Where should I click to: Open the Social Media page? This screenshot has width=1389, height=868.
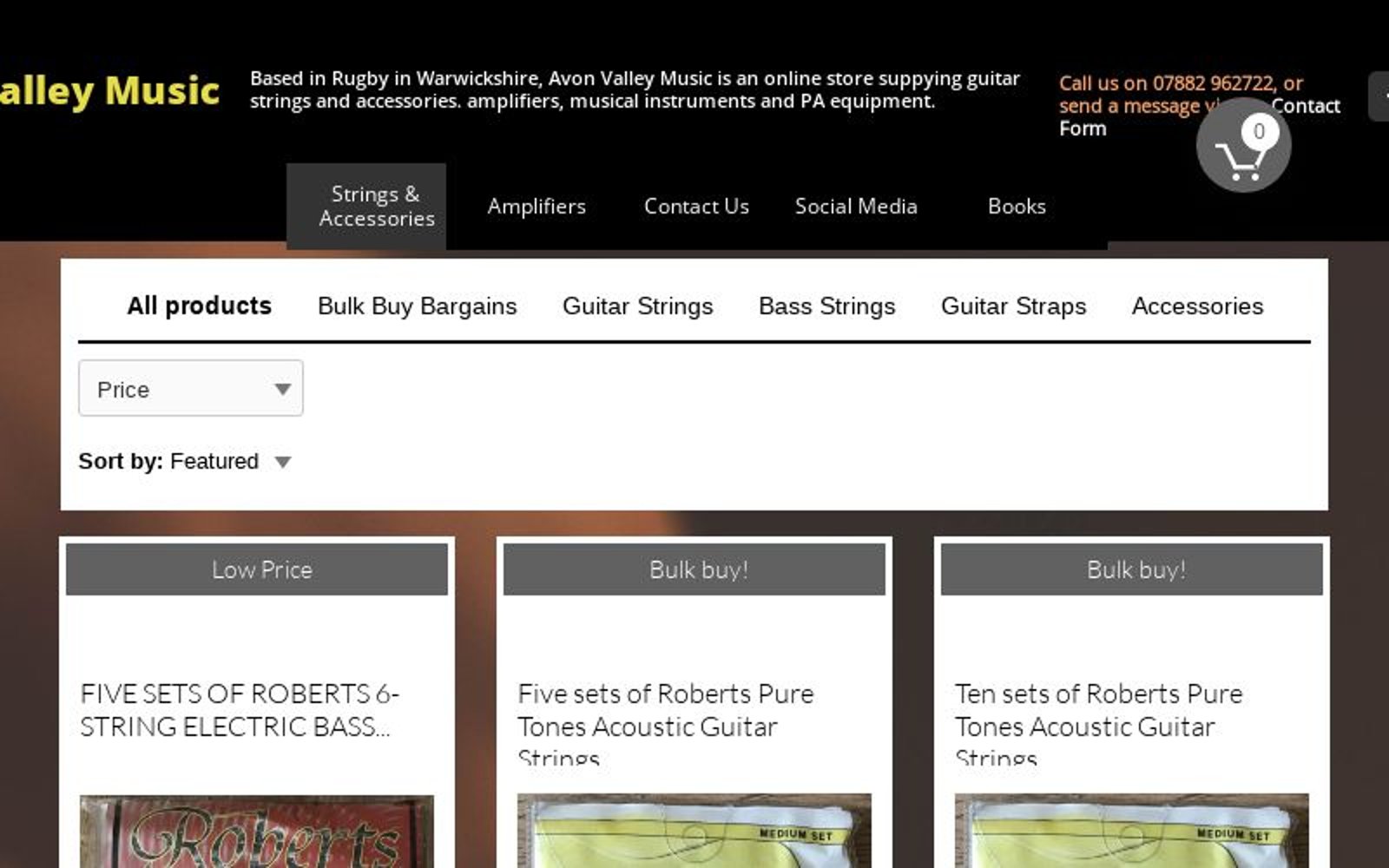(x=856, y=206)
